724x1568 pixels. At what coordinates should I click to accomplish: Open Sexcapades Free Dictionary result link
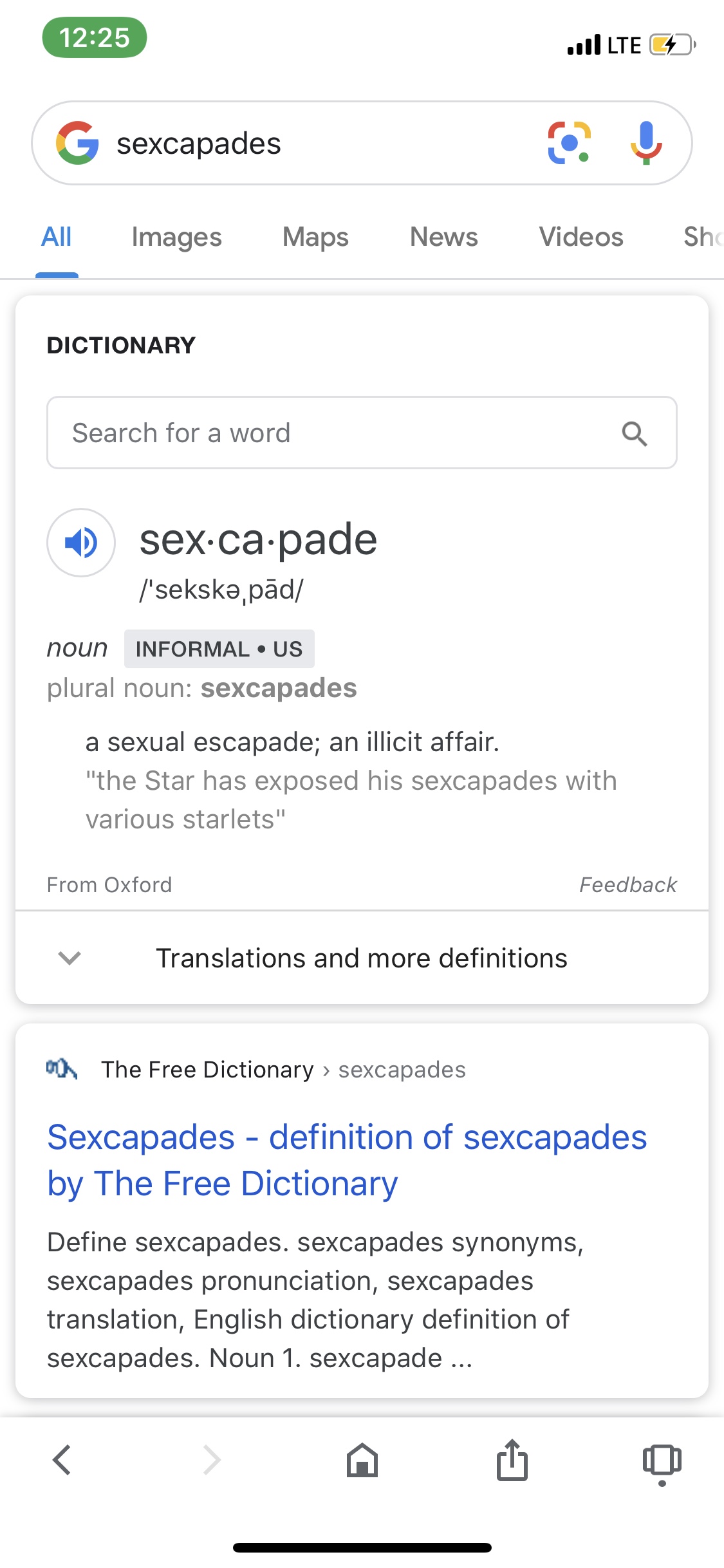[347, 1160]
